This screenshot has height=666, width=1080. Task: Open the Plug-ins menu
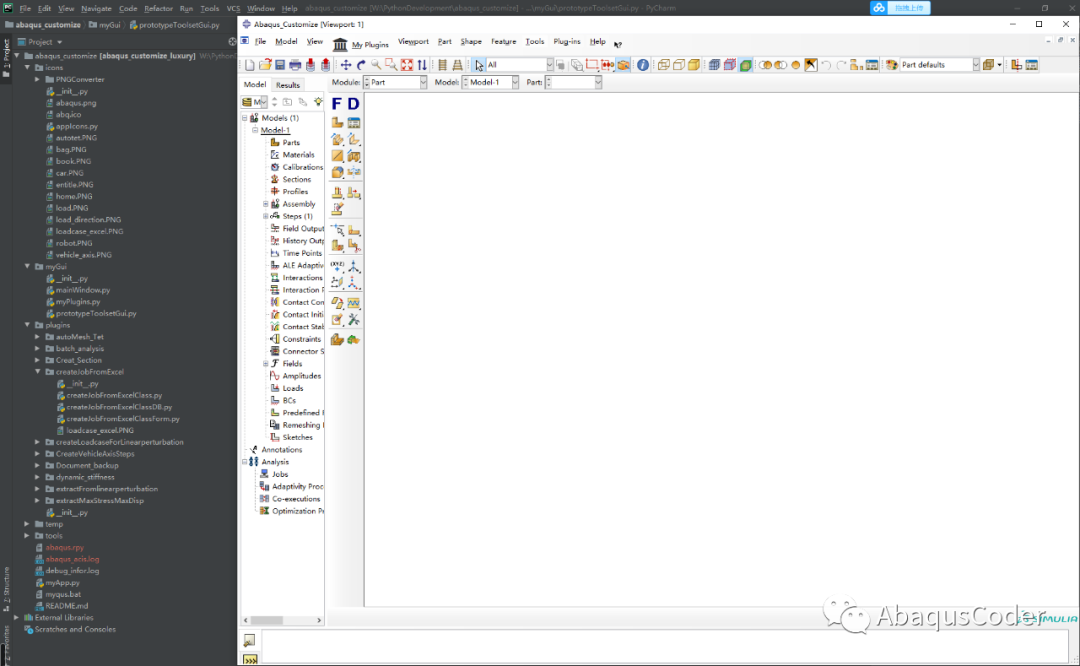pyautogui.click(x=567, y=42)
